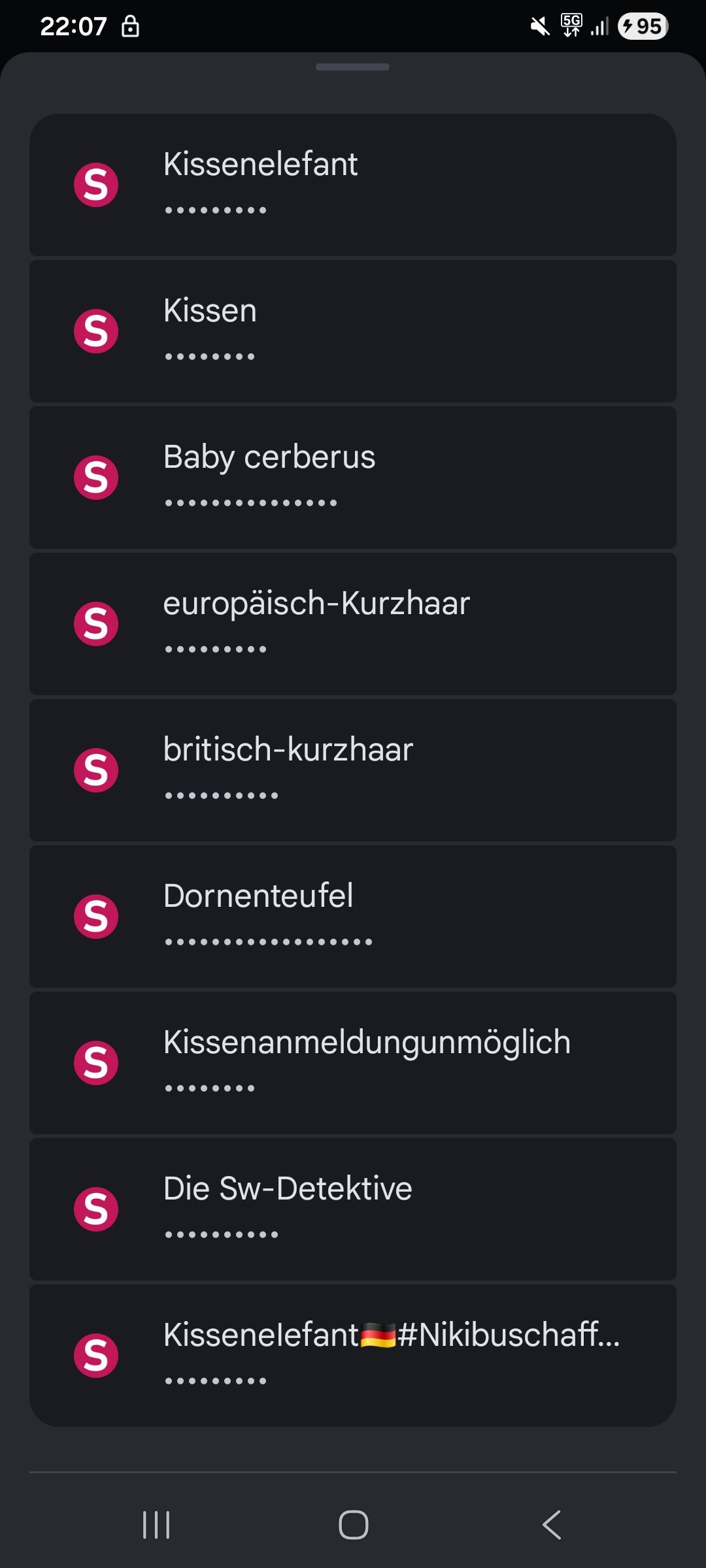
Task: Select the Kissen saved account
Action: [353, 331]
